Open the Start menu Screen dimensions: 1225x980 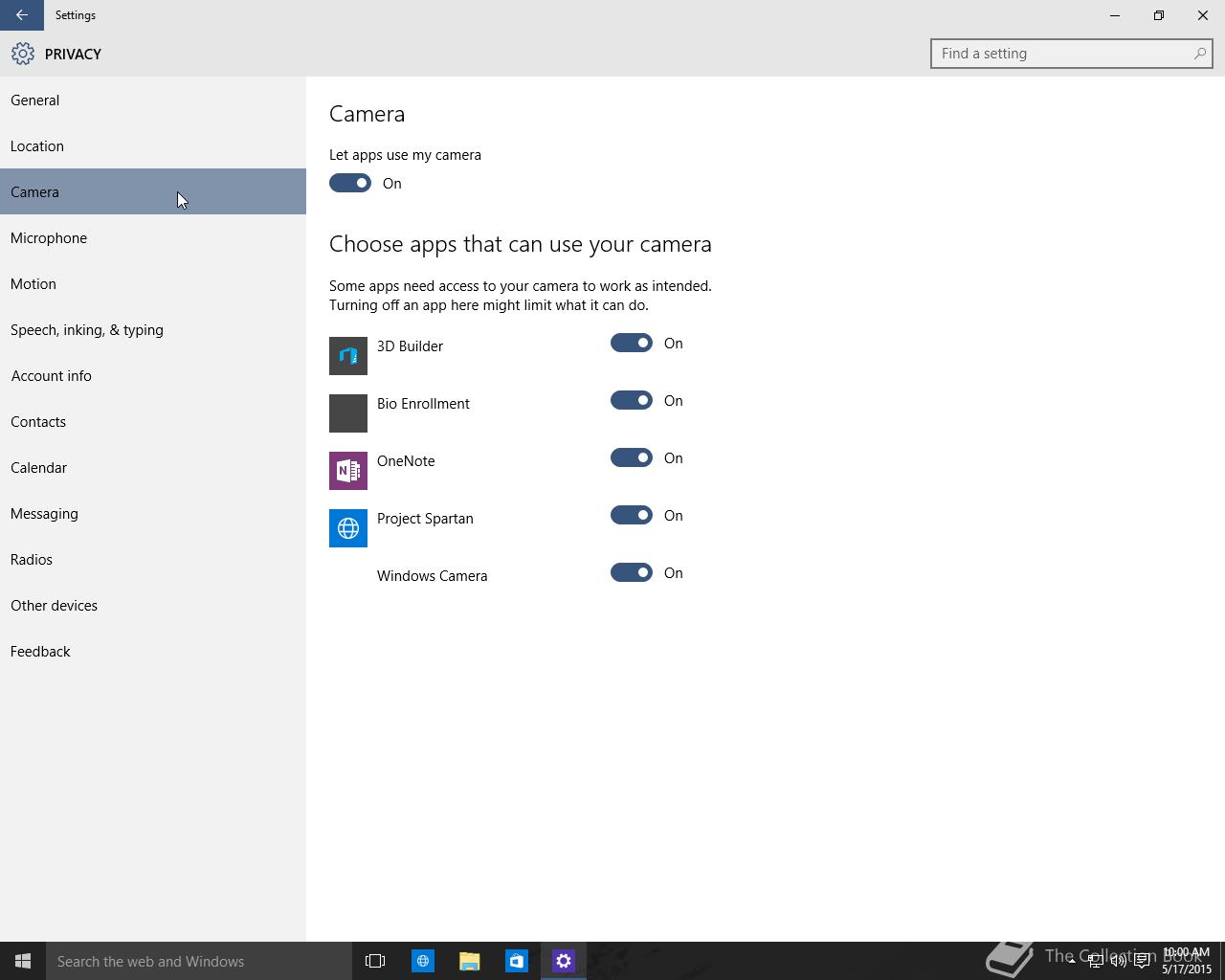[x=23, y=961]
